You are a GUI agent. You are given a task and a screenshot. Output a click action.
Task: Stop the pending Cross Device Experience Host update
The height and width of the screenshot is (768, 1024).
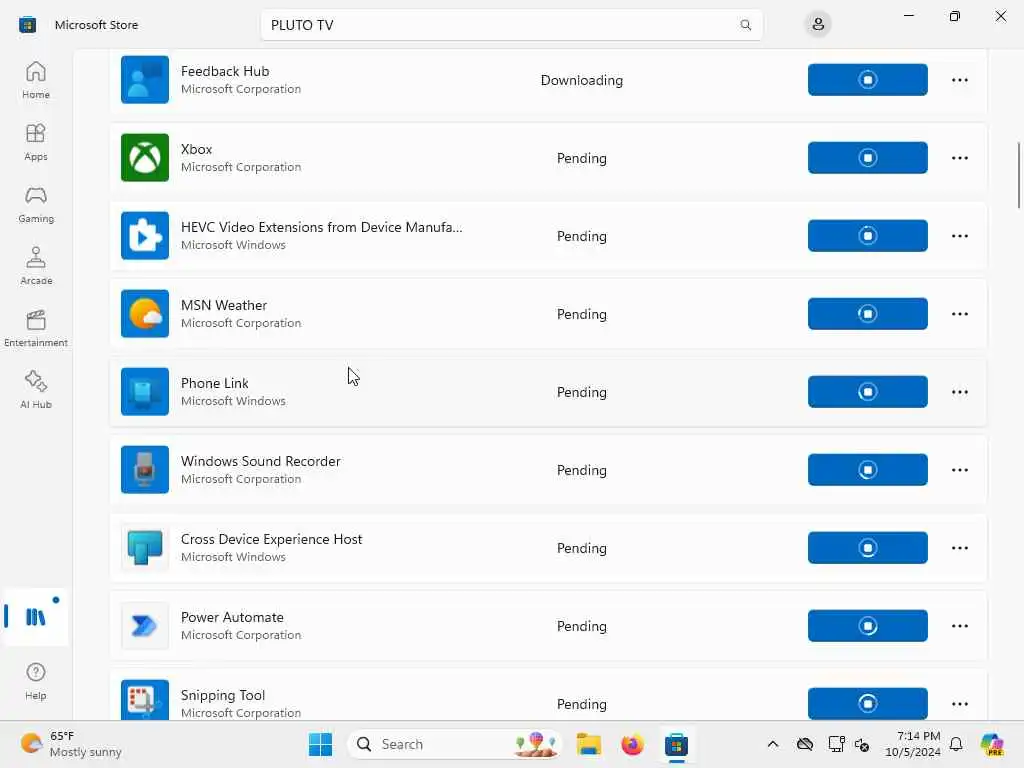(867, 548)
